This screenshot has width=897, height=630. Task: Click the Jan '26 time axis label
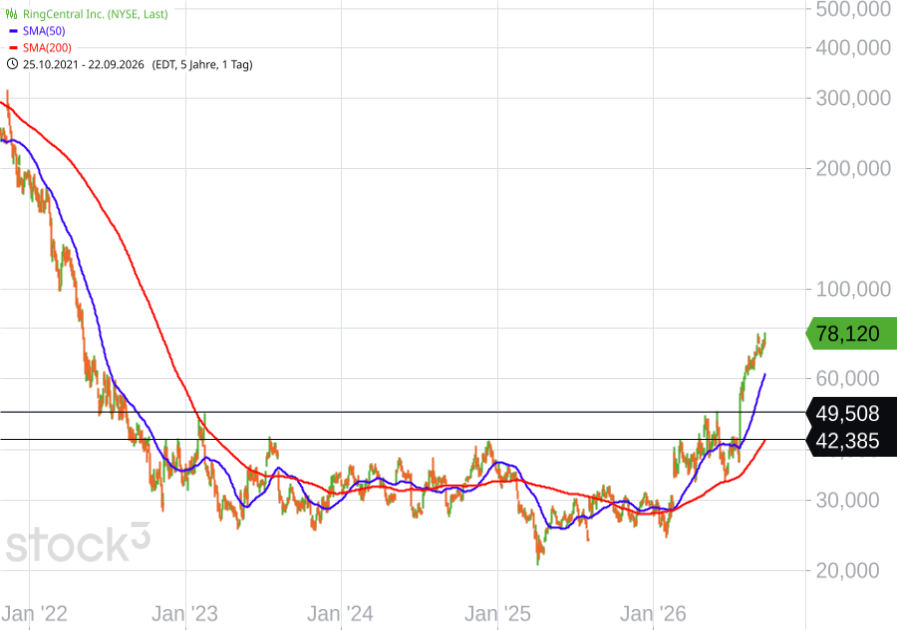click(x=653, y=614)
